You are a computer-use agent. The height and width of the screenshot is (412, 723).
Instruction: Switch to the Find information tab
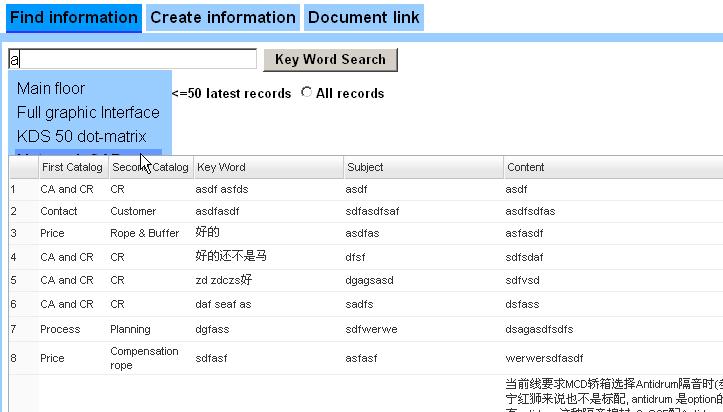(73, 17)
